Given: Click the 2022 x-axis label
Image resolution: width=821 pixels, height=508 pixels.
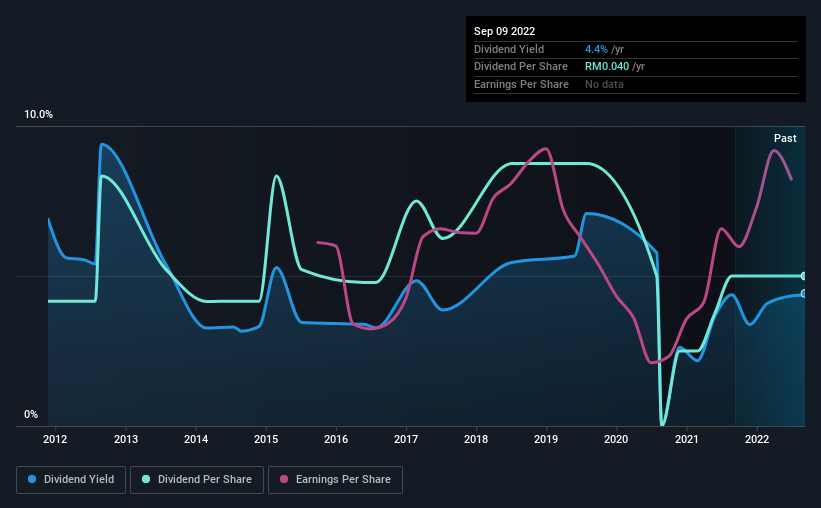Looking at the screenshot, I should coord(757,439).
